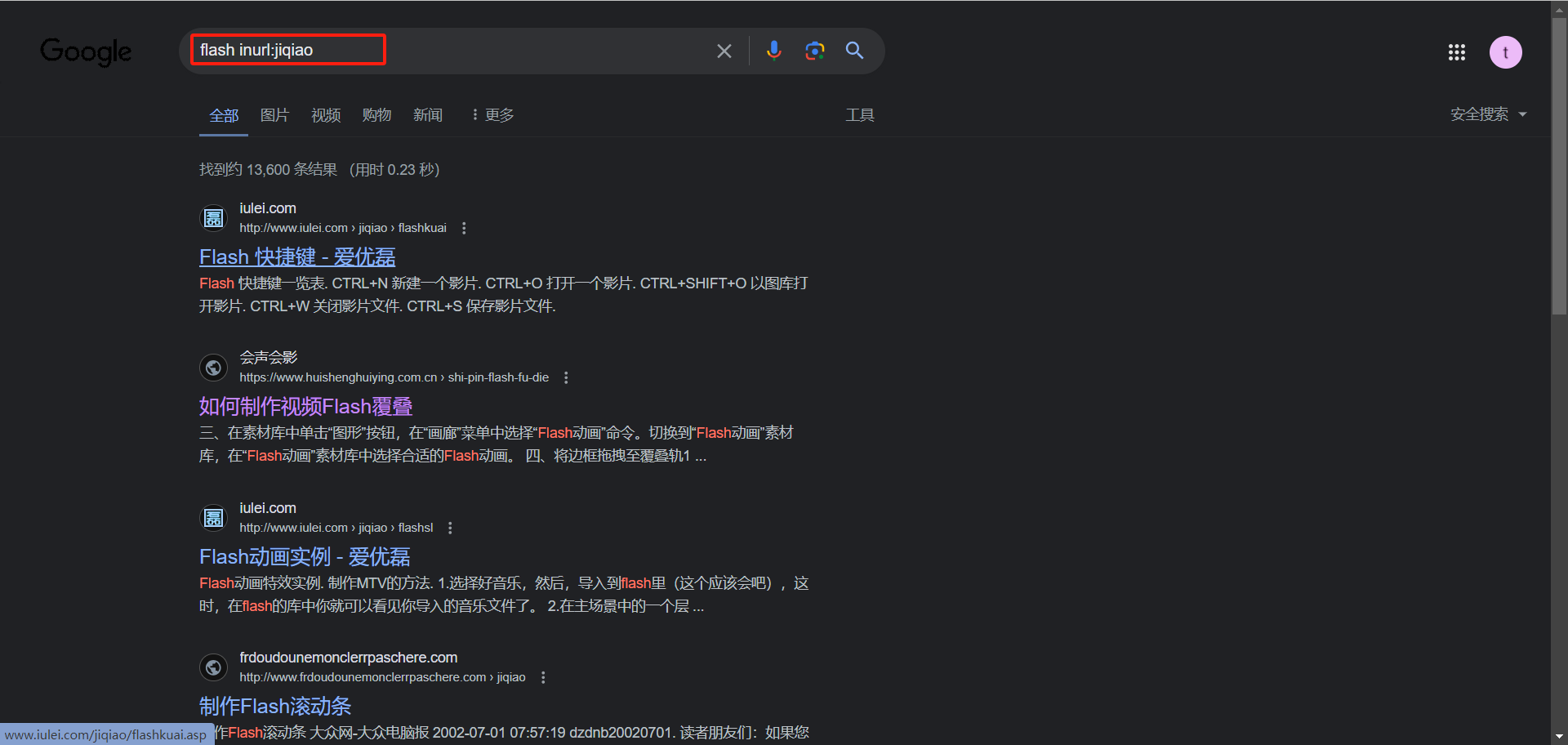1568x745 pixels.
Task: Clear the search box with the X icon
Action: [724, 51]
